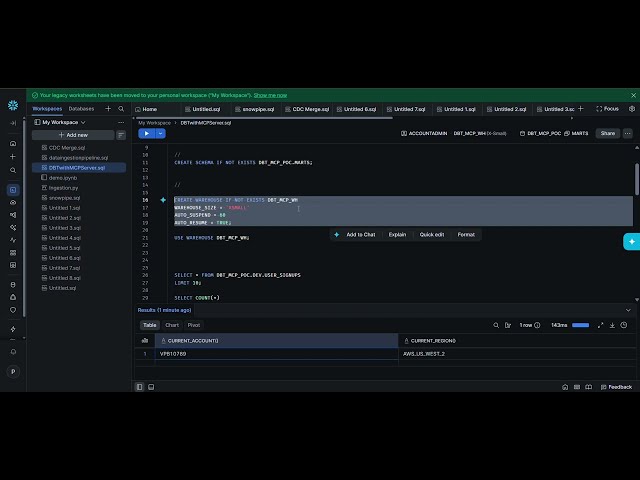Search the results with the magnifier icon

click(x=496, y=325)
